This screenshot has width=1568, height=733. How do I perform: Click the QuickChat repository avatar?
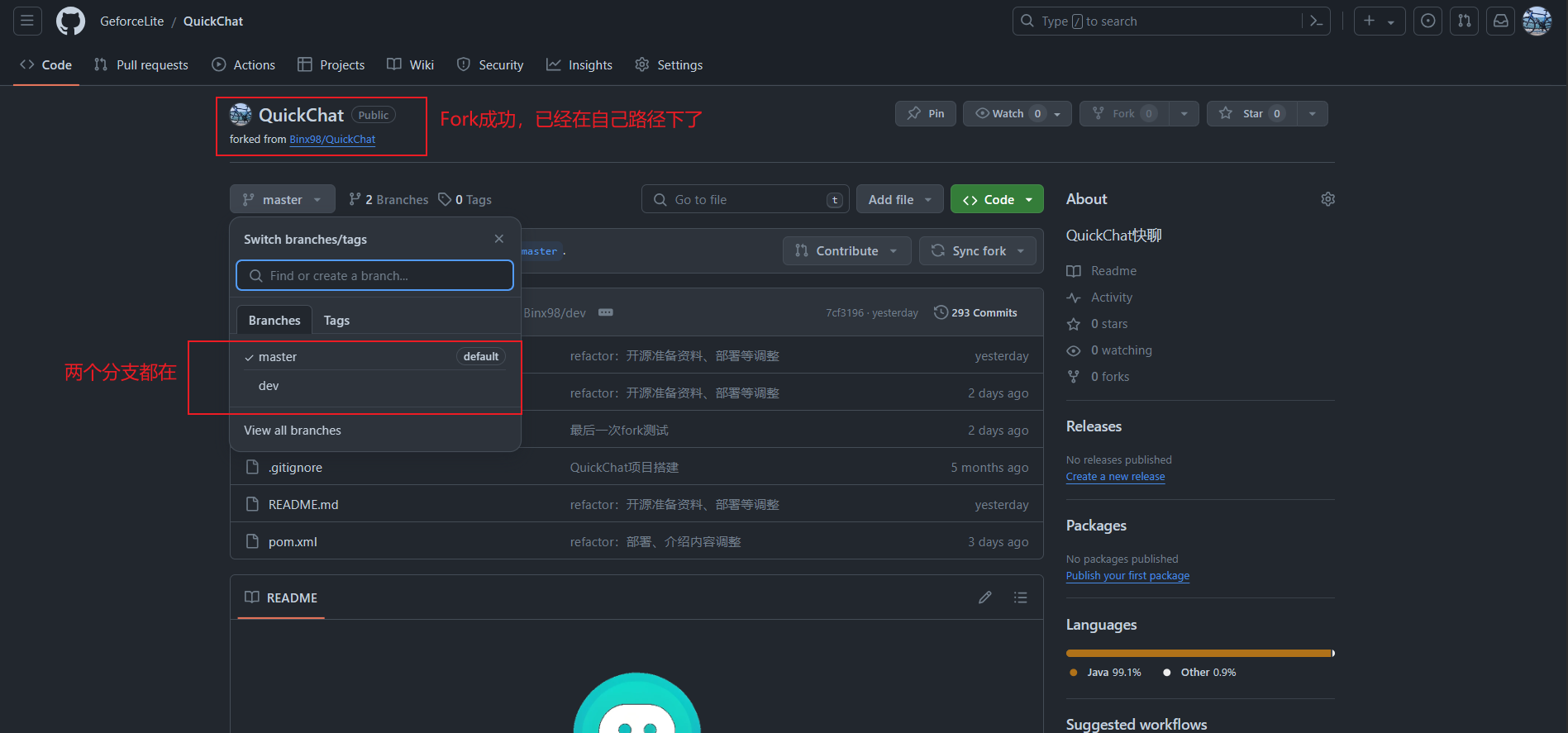241,115
